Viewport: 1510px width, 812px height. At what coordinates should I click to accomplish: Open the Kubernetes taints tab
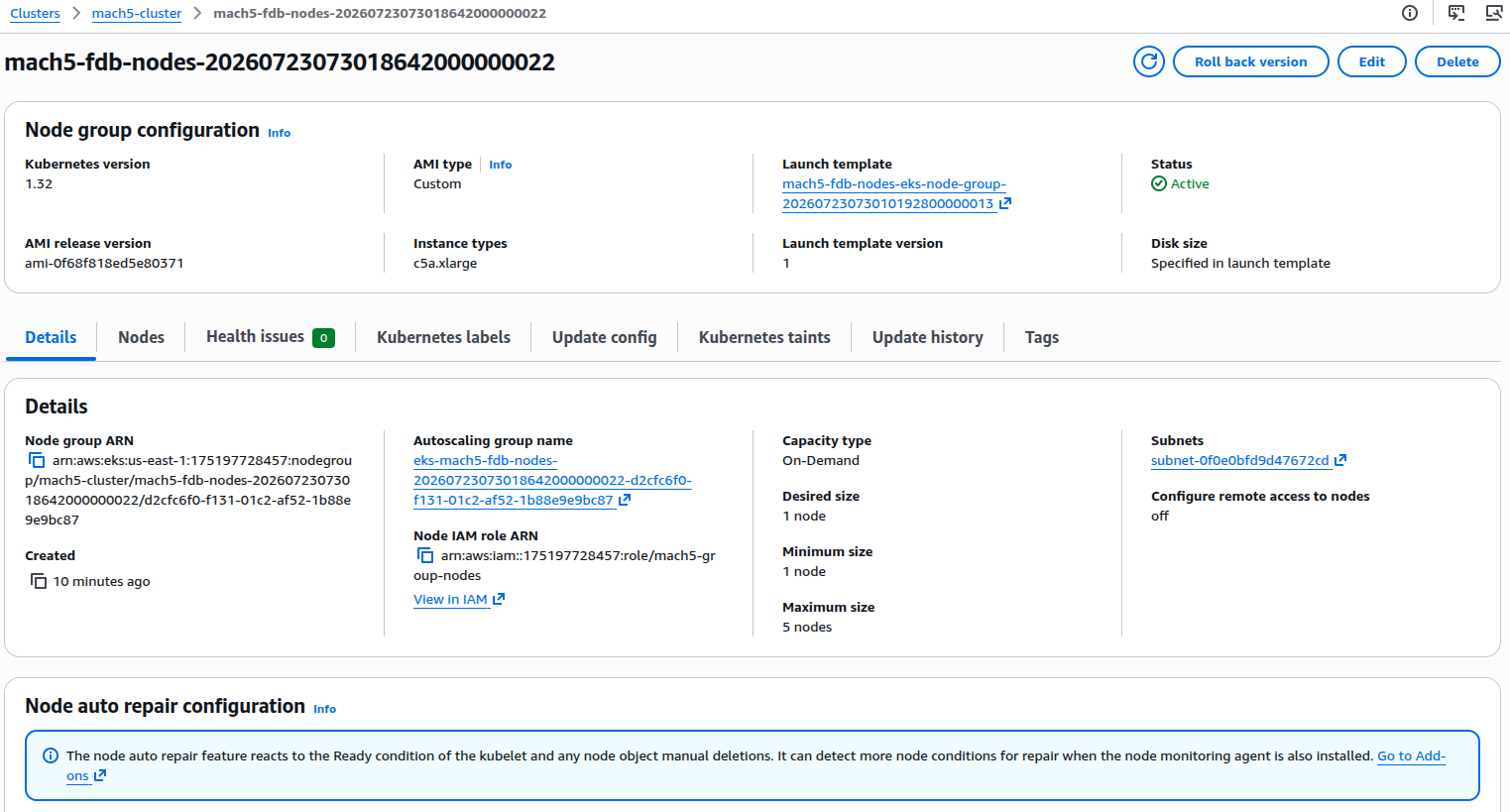click(x=764, y=337)
